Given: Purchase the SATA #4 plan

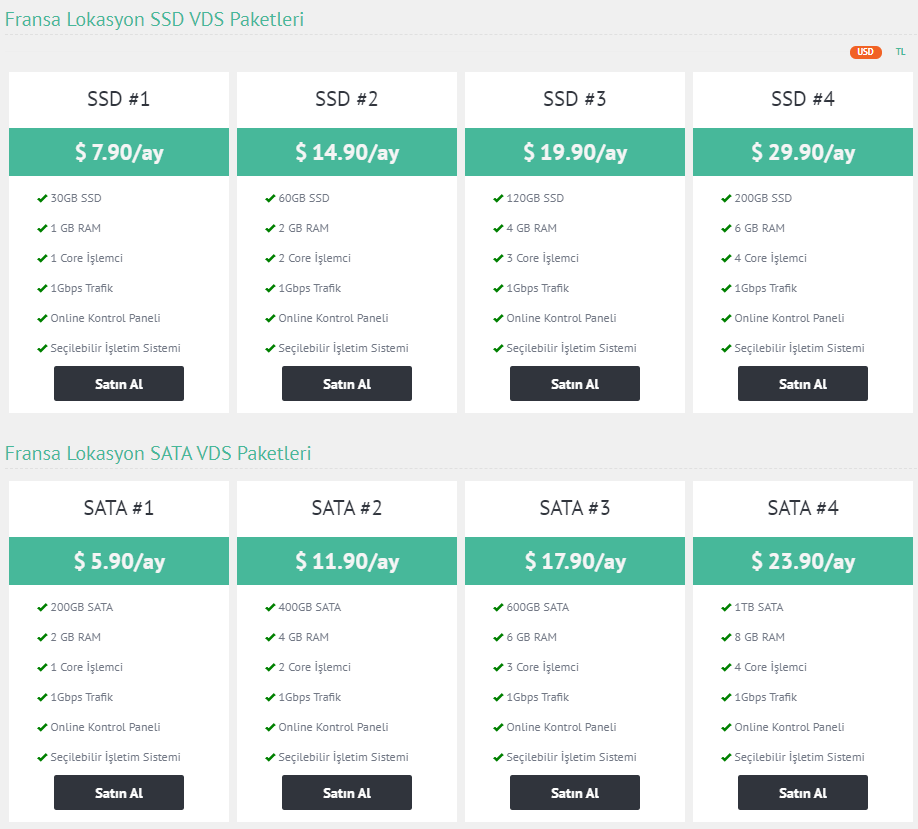Looking at the screenshot, I should [803, 793].
